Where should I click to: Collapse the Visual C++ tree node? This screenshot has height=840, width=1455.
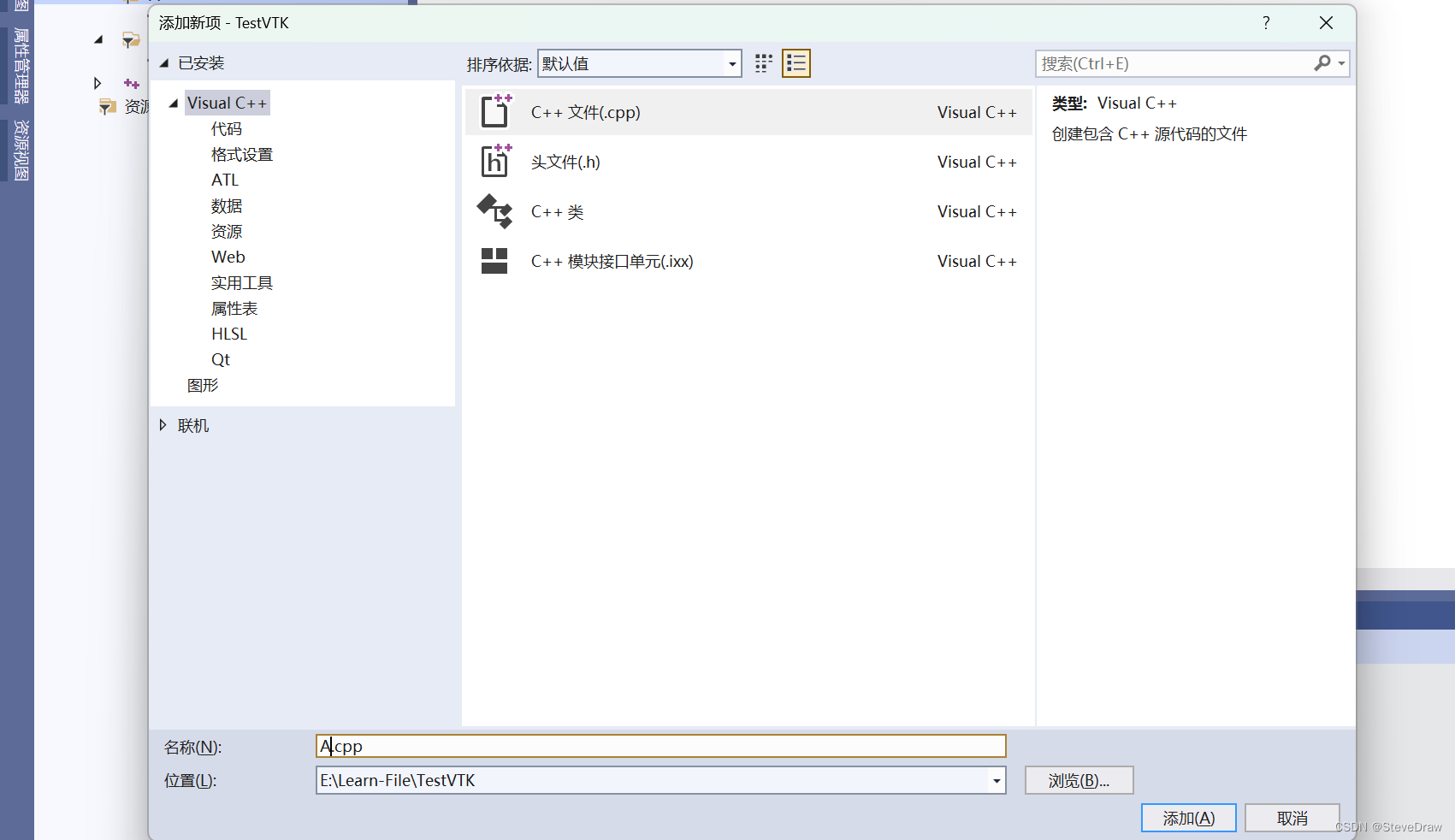174,104
